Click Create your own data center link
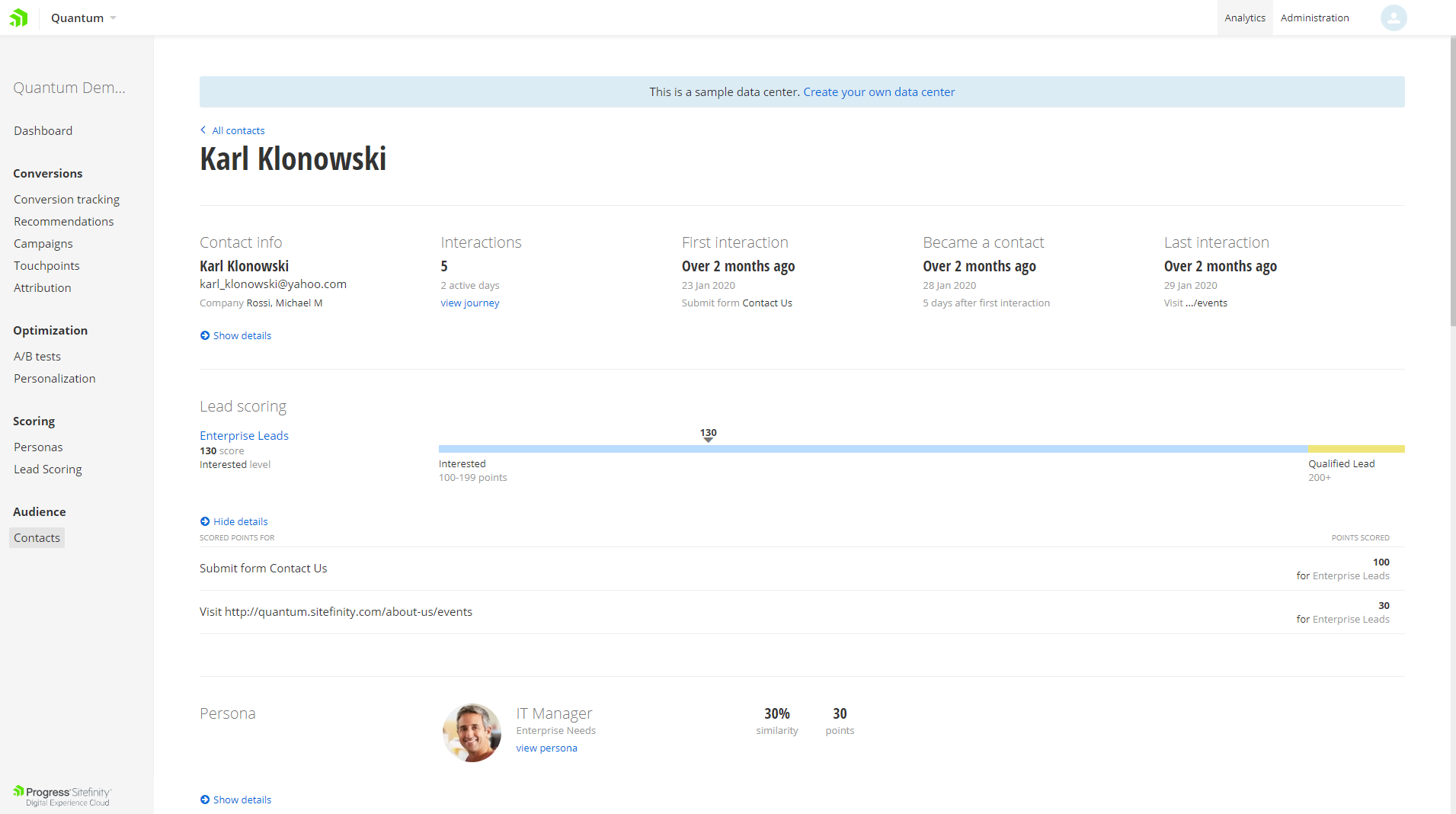This screenshot has width=1456, height=814. (878, 92)
